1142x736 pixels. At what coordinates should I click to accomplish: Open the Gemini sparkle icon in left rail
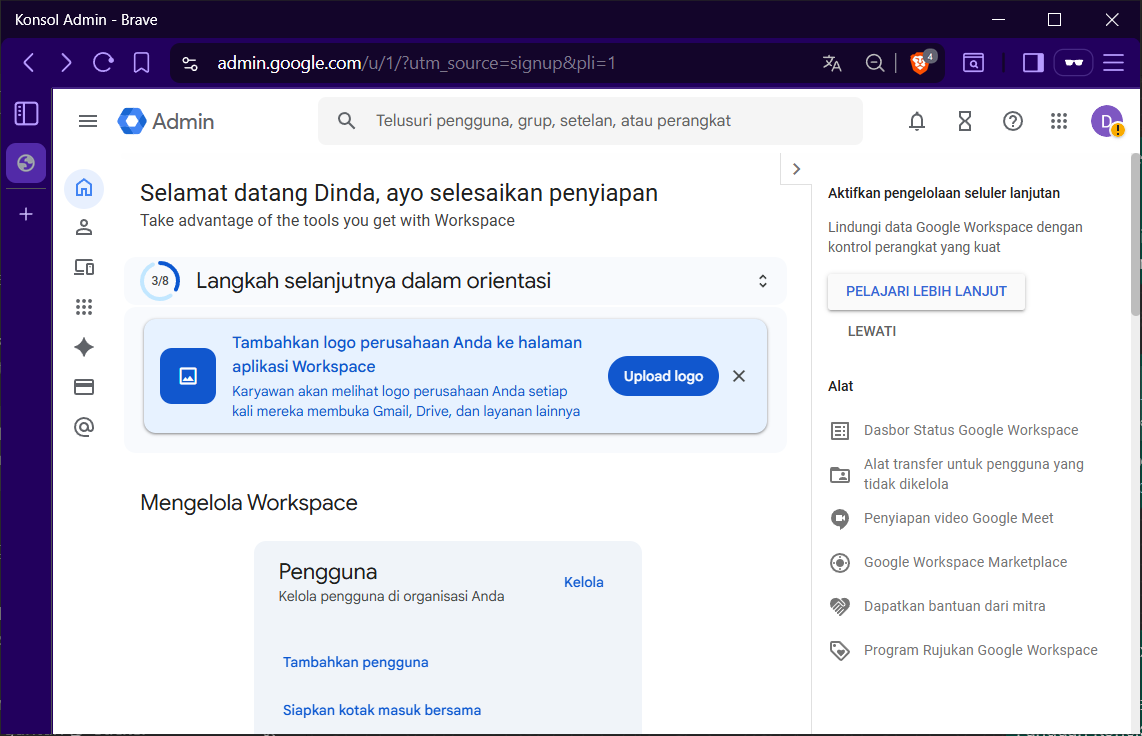tap(84, 347)
